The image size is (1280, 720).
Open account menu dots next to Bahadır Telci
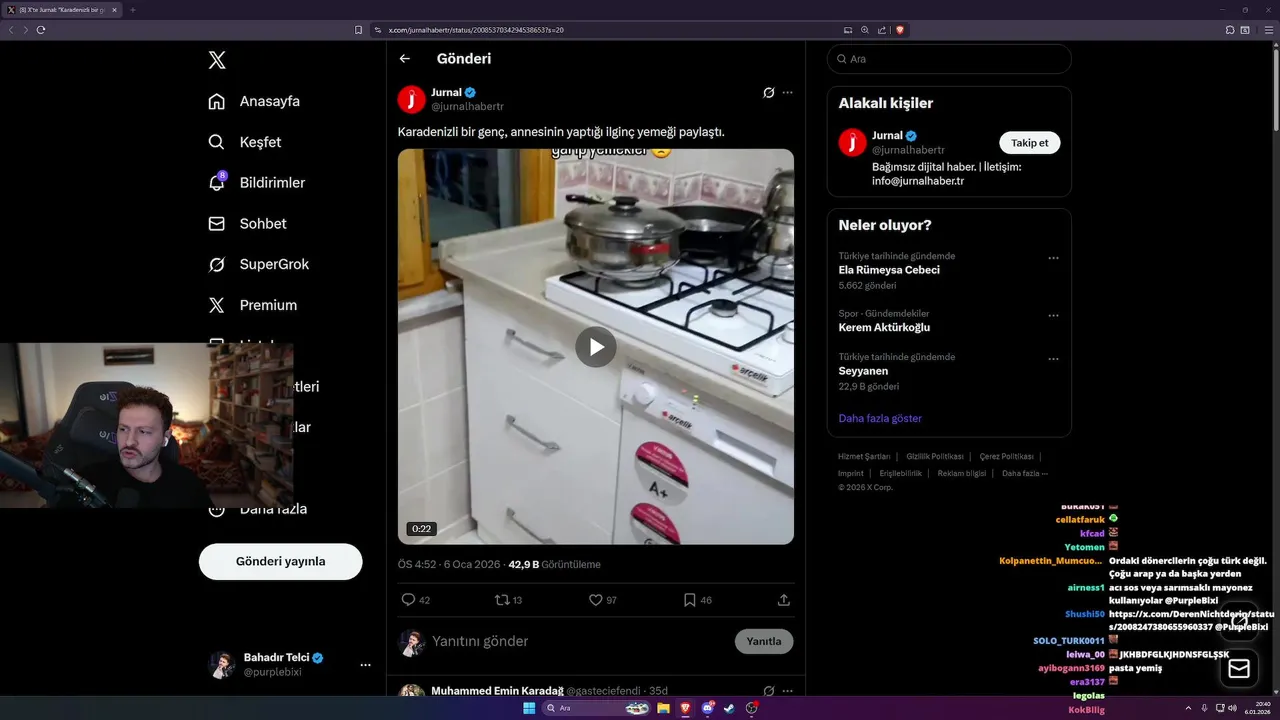tap(365, 665)
